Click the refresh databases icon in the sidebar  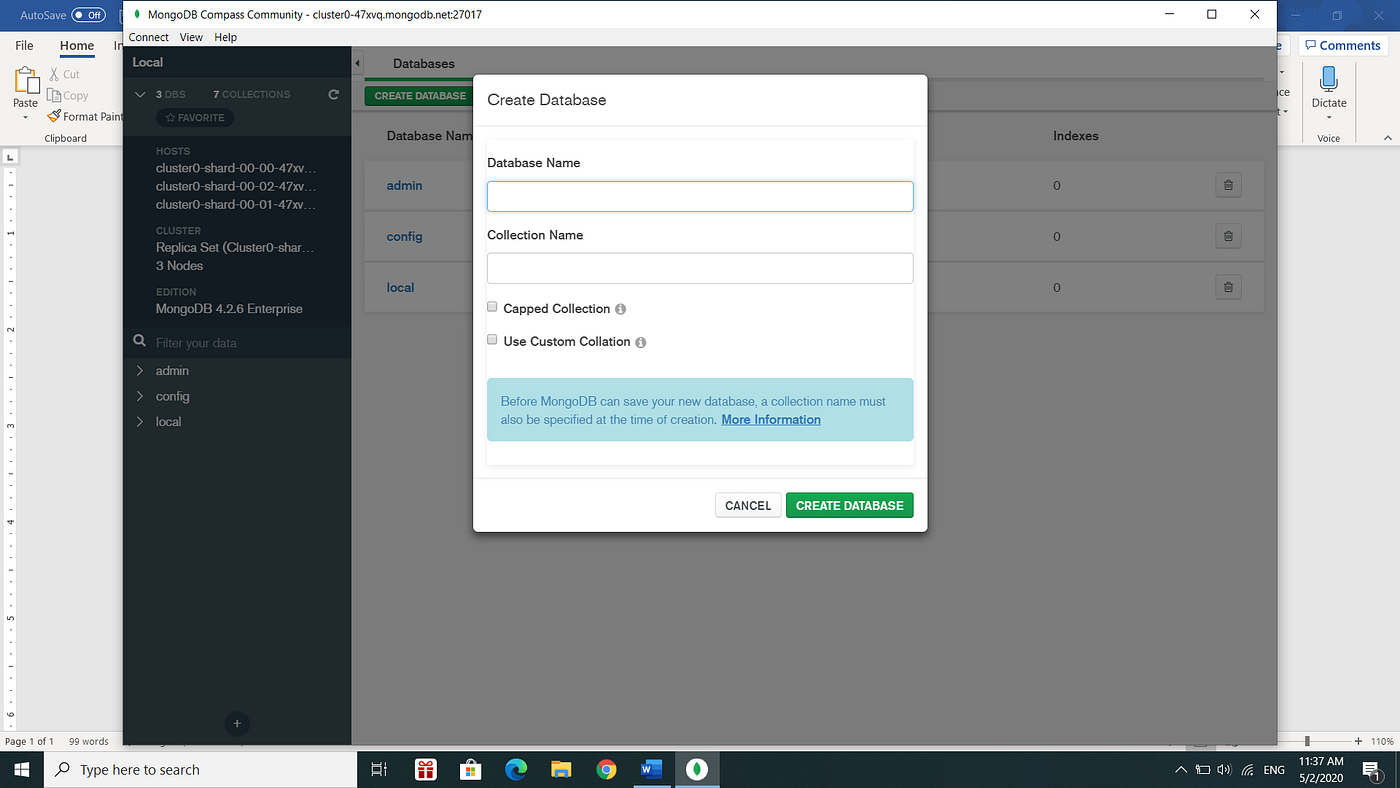pos(333,94)
